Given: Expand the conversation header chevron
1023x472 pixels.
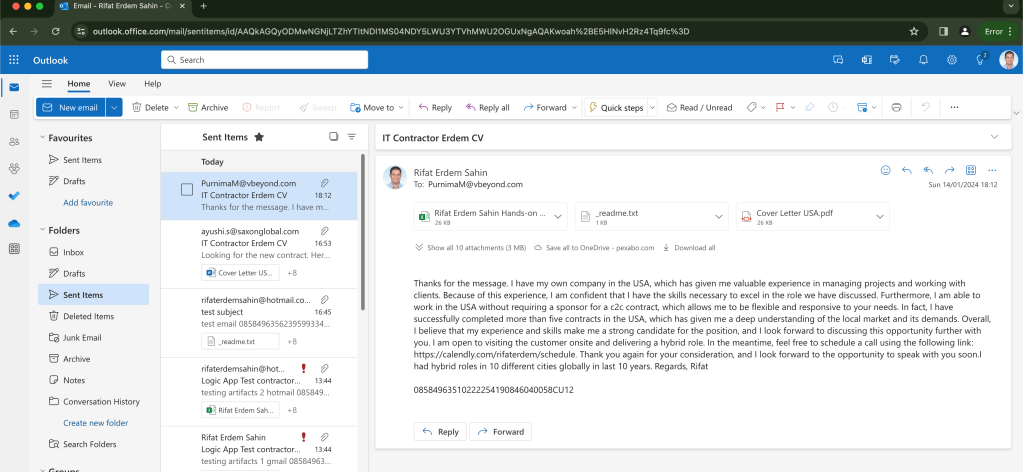Looking at the screenshot, I should tap(994, 137).
